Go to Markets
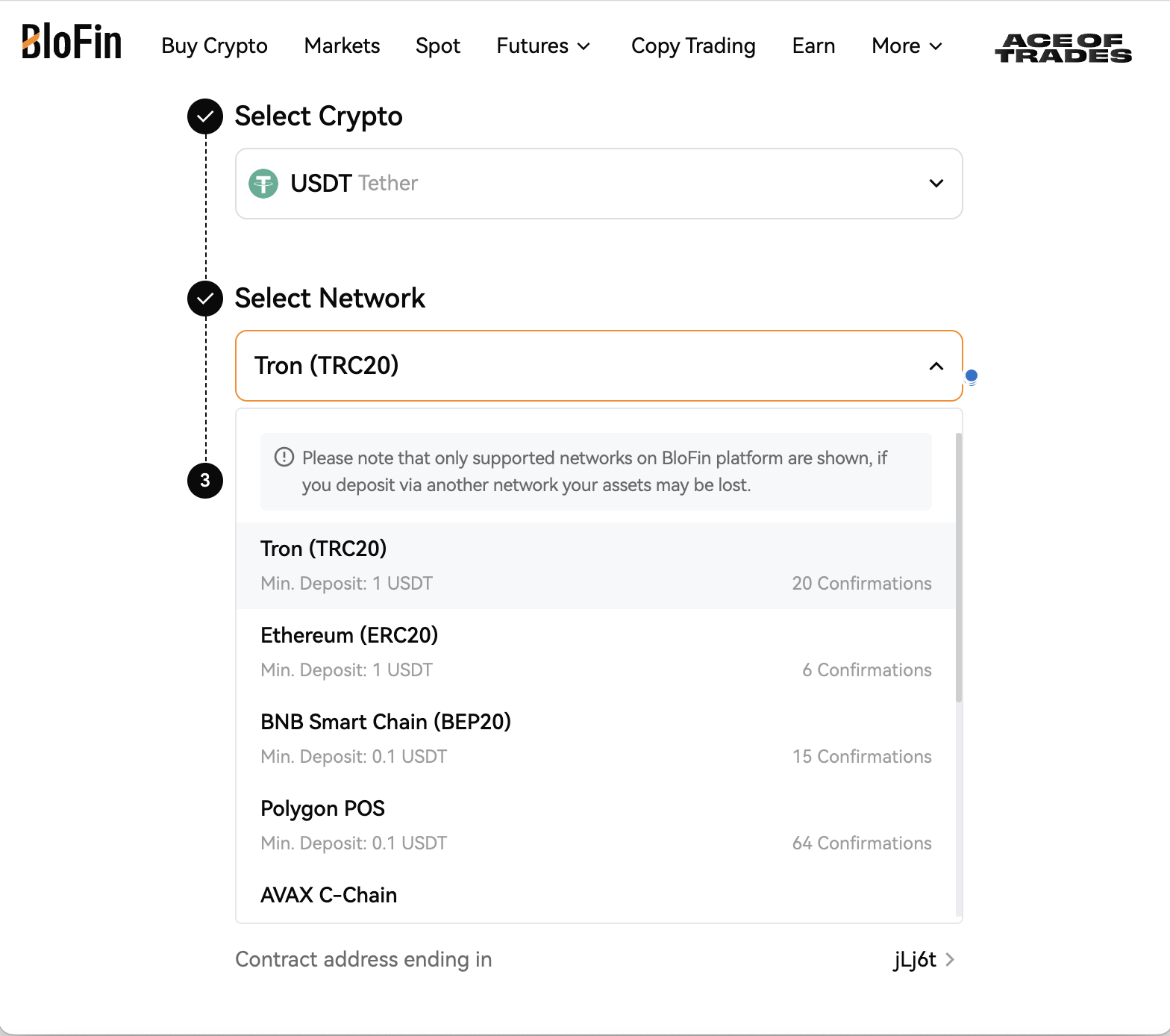The width and height of the screenshot is (1170, 1036). (x=342, y=46)
